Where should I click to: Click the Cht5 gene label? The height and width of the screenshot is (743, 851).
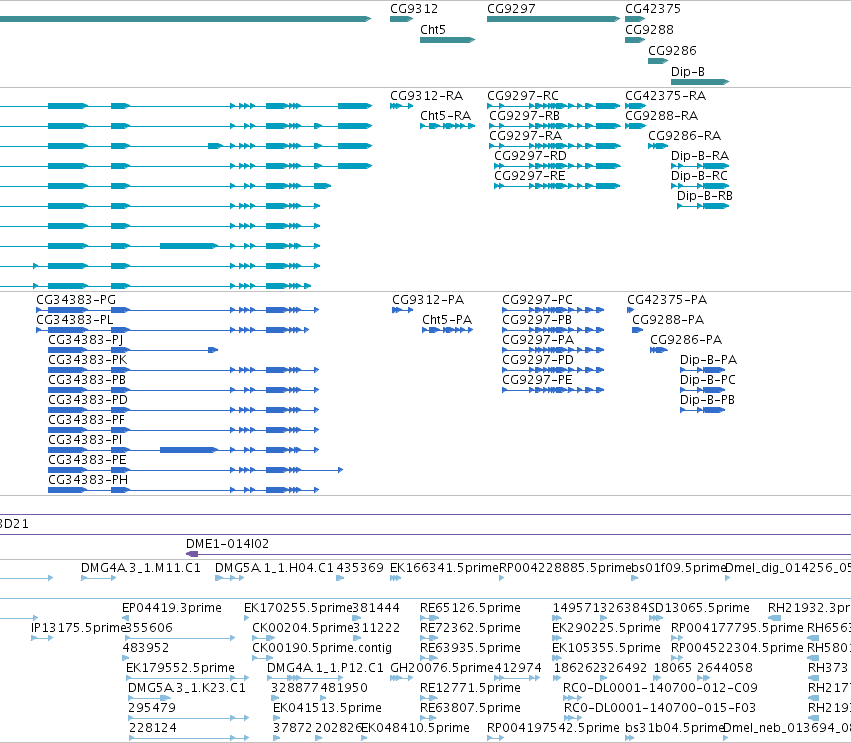pos(433,30)
